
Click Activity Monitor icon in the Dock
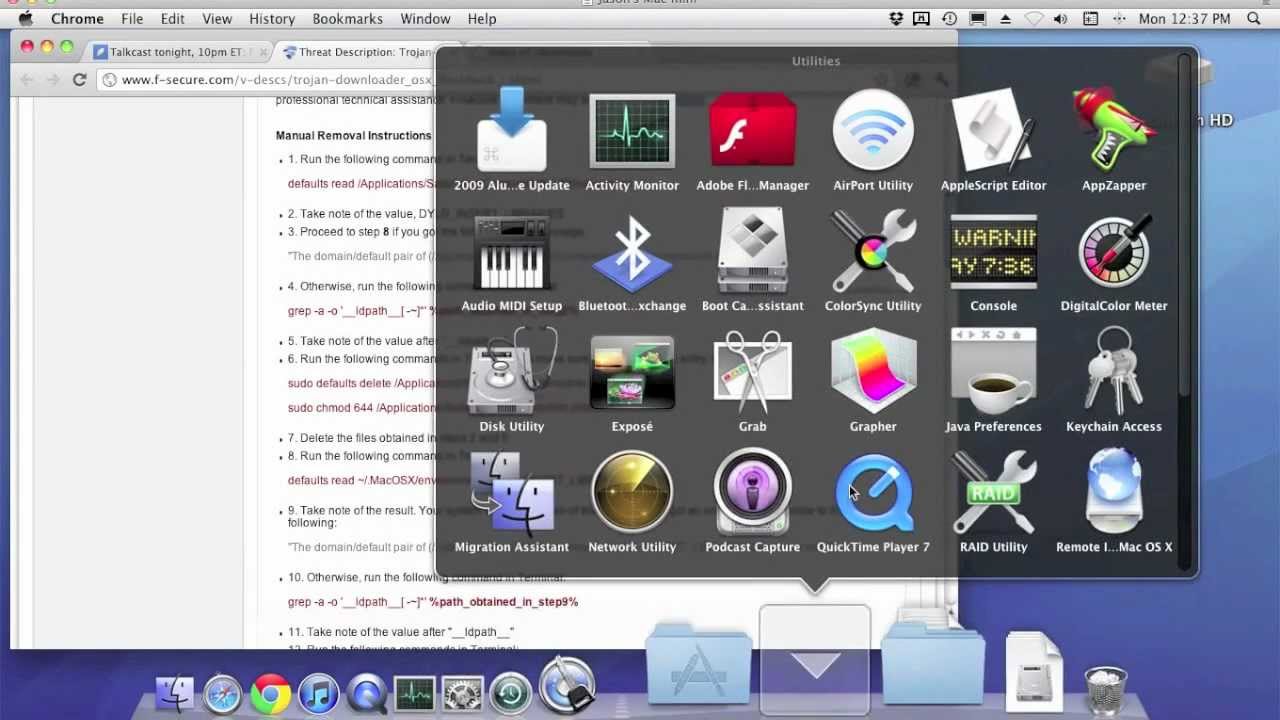point(415,693)
